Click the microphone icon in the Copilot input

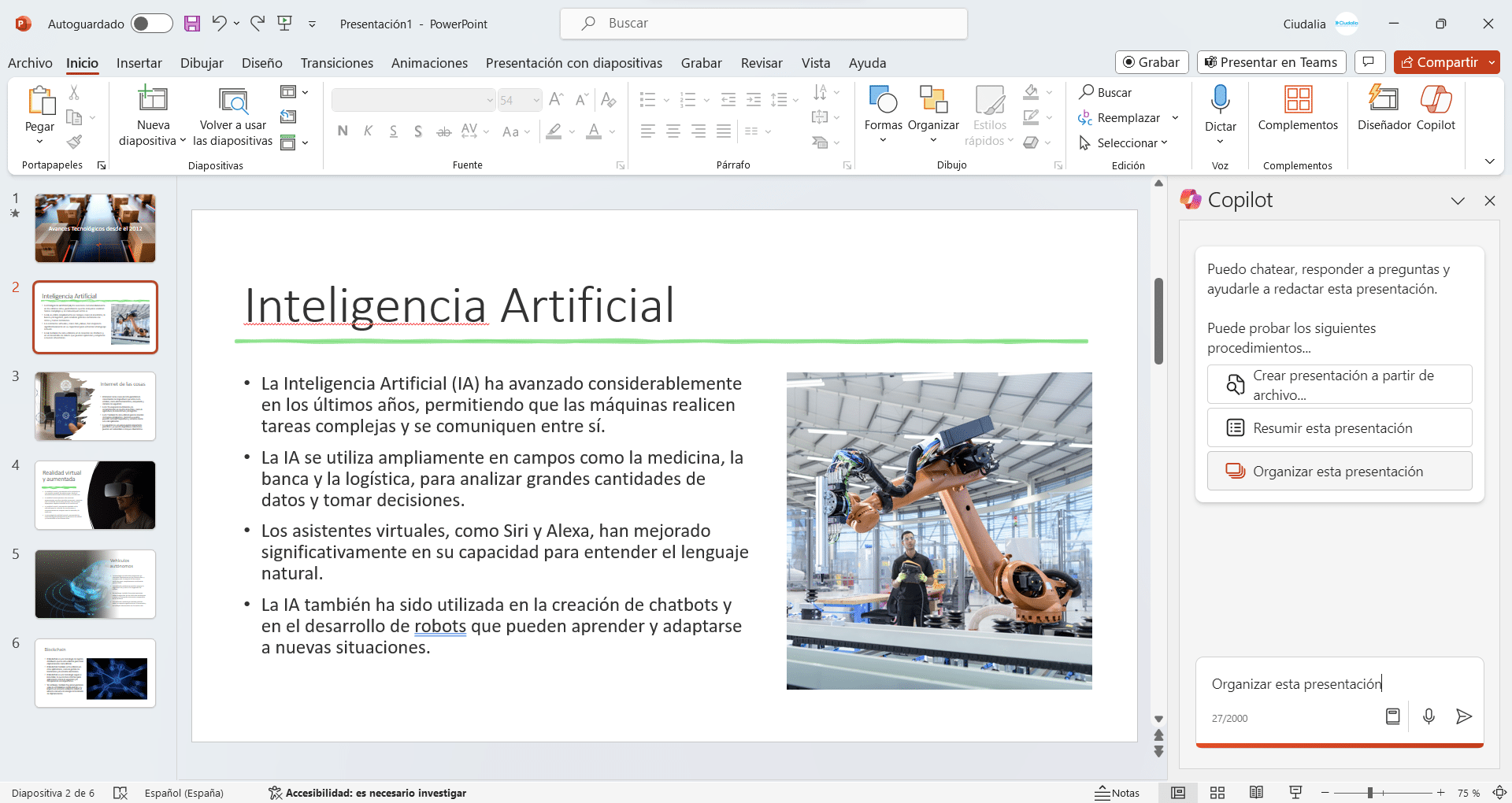(1429, 716)
